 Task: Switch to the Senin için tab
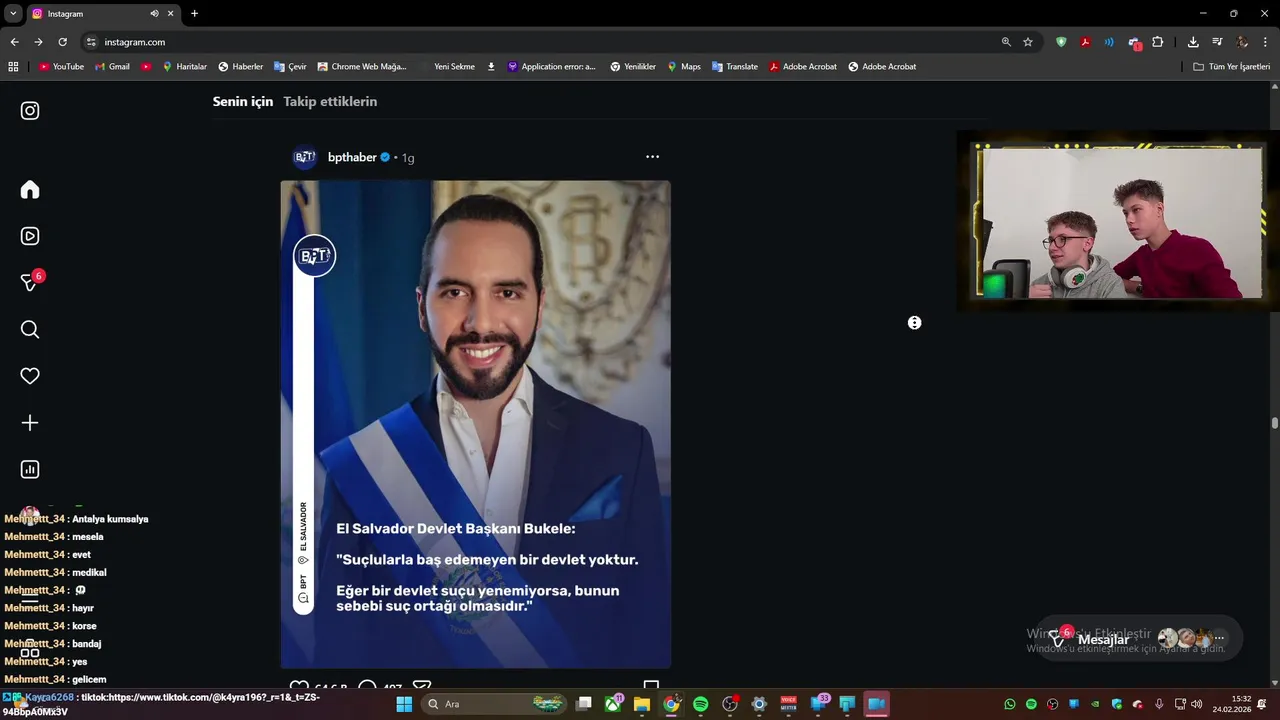242,101
